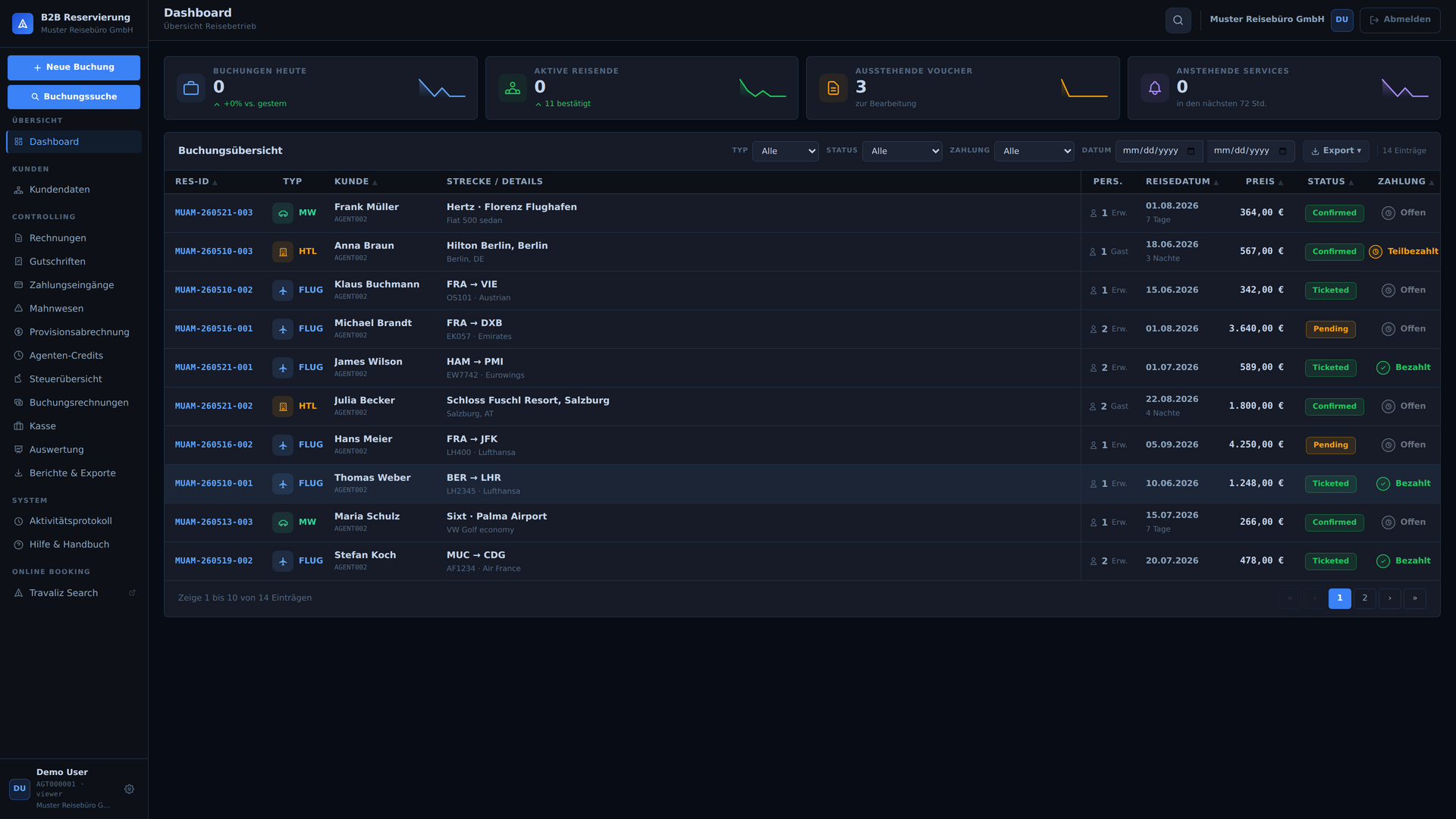Click the people icon in Aktive Reisende card
1456x819 pixels.
(513, 88)
